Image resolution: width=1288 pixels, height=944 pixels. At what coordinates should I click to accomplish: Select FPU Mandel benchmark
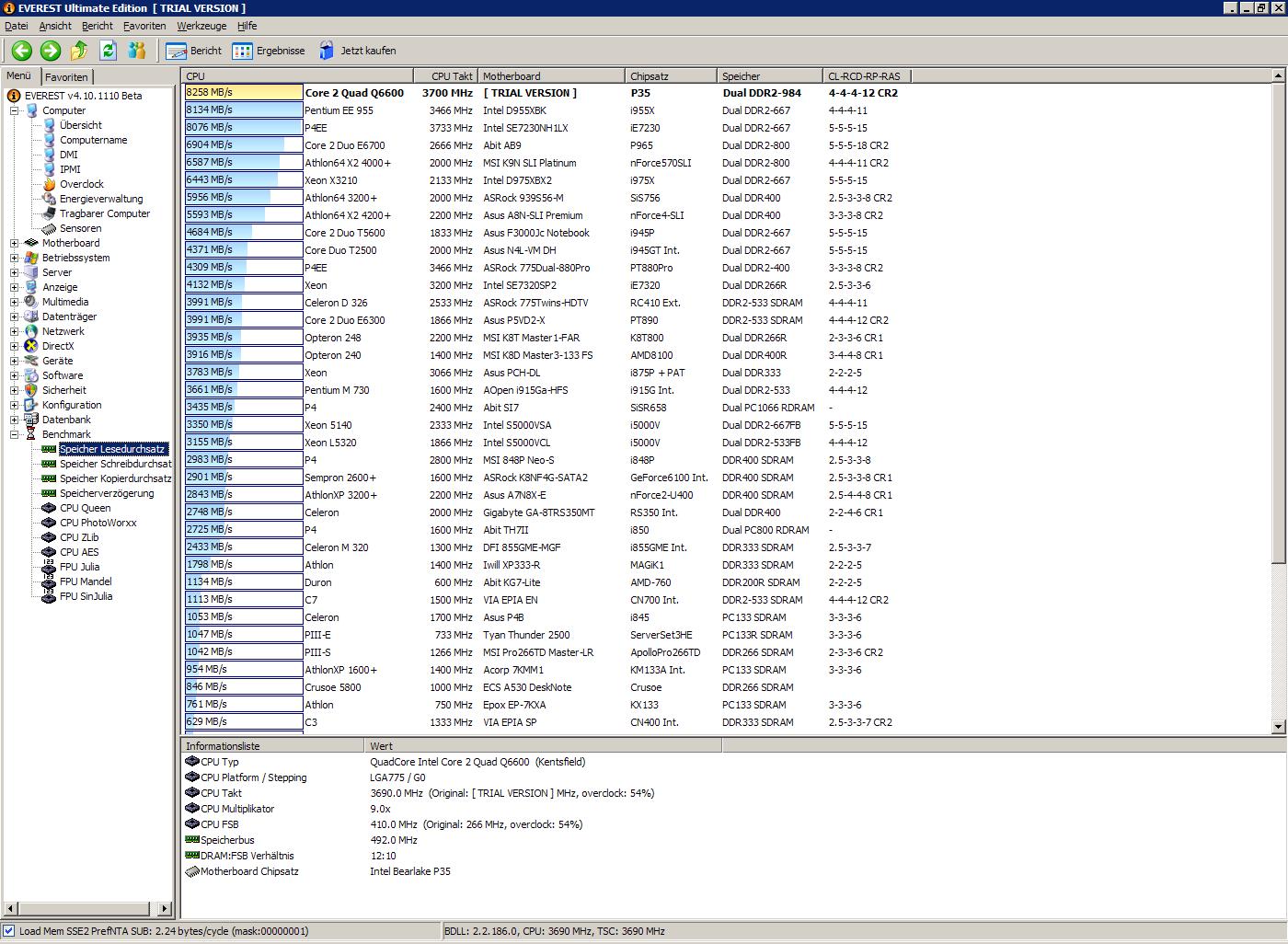pyautogui.click(x=86, y=581)
